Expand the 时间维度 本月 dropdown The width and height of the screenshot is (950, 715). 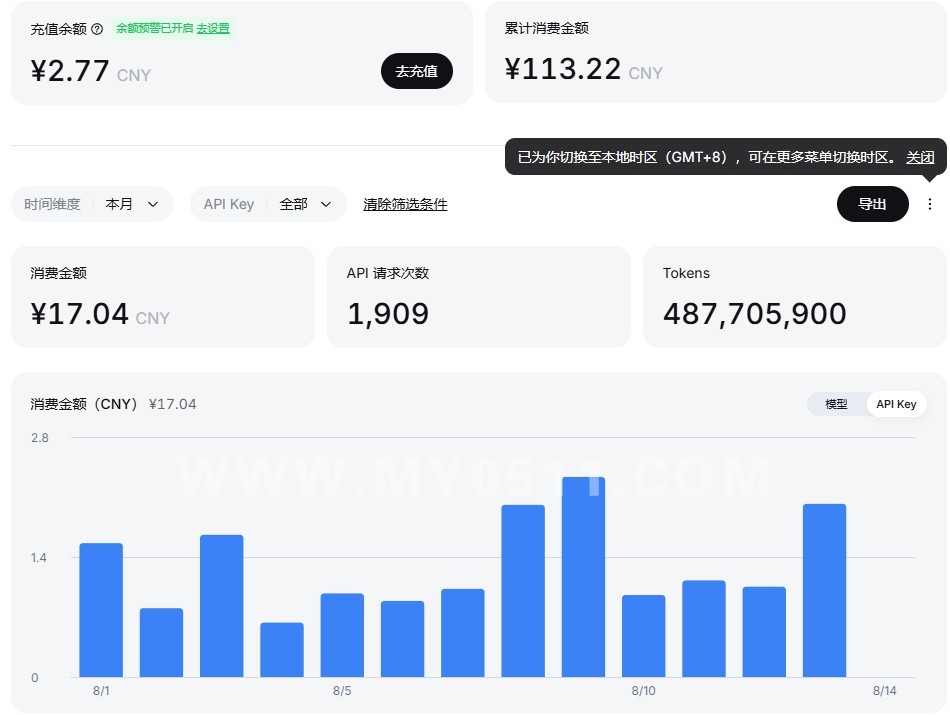coord(92,204)
